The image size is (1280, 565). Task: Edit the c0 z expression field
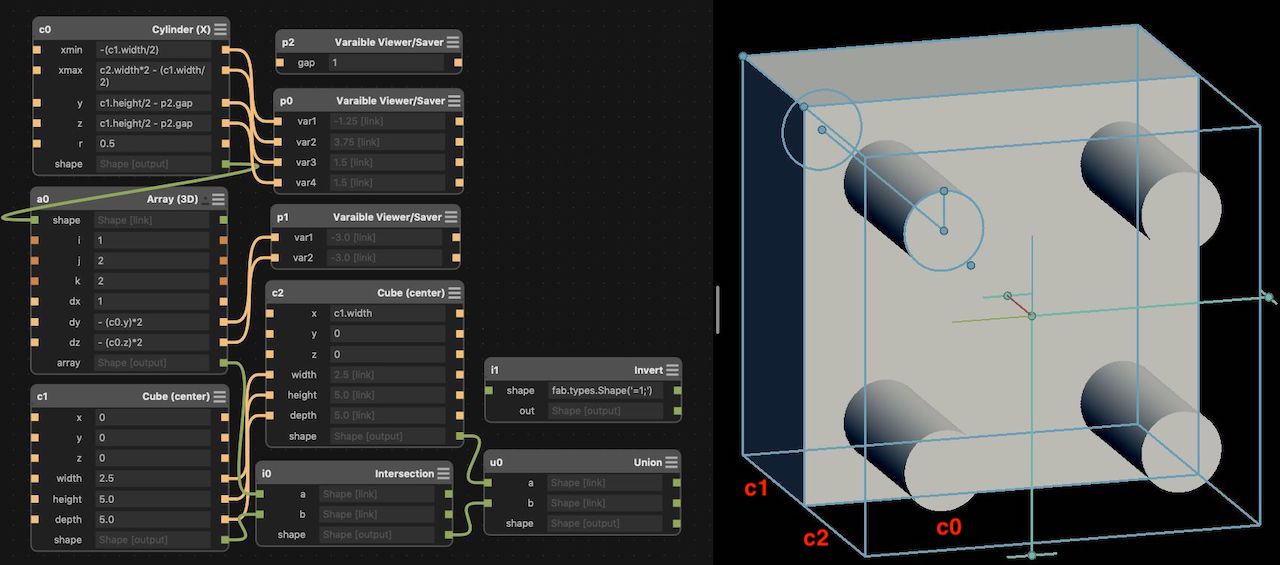tap(153, 123)
